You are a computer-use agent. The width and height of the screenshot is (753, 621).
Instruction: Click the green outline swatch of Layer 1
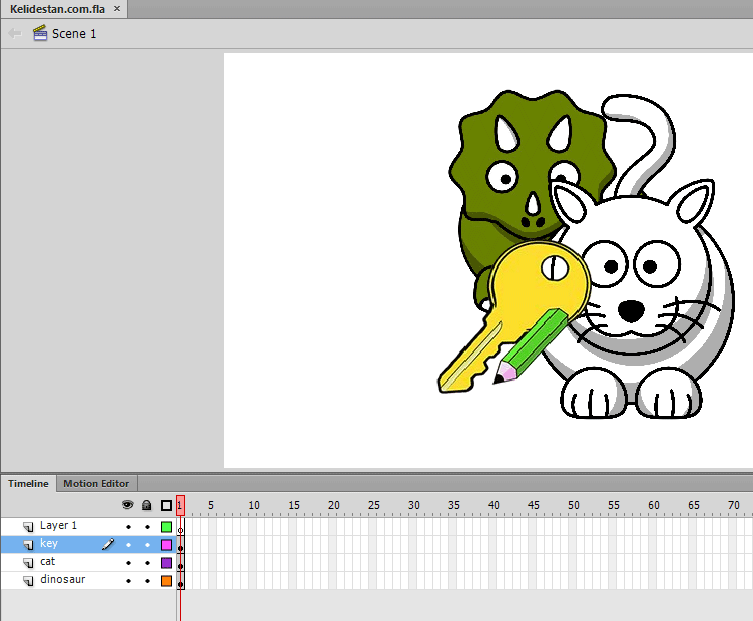166,527
